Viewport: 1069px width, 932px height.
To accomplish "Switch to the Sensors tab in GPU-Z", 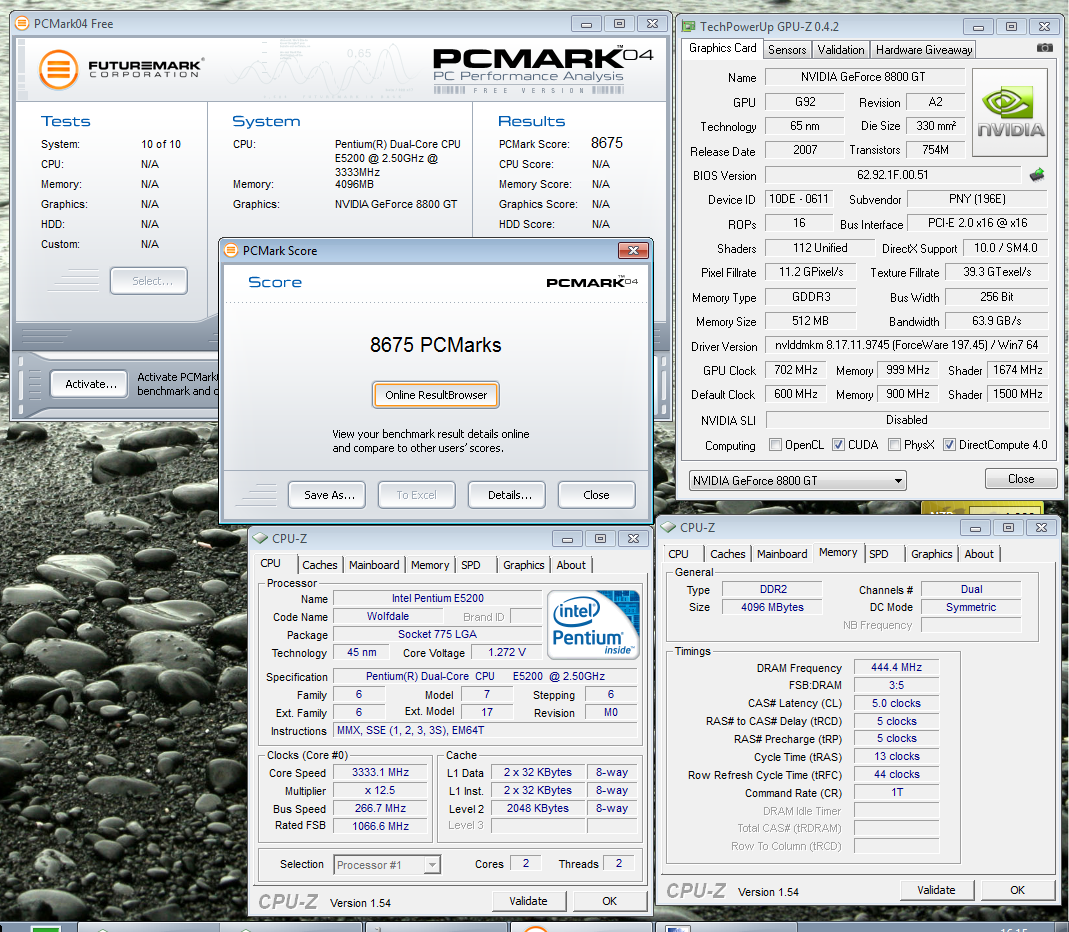I will click(x=787, y=50).
